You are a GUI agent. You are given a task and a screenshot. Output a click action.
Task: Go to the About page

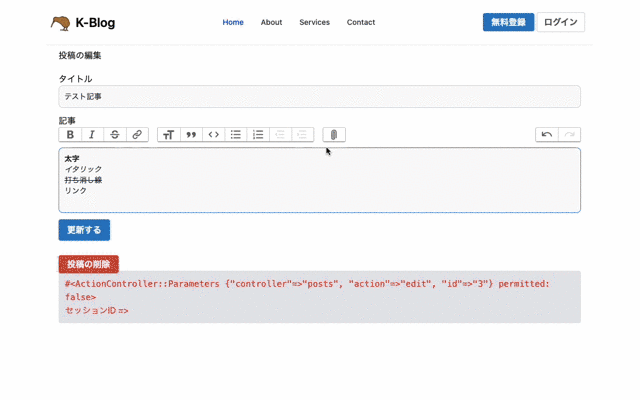point(271,22)
